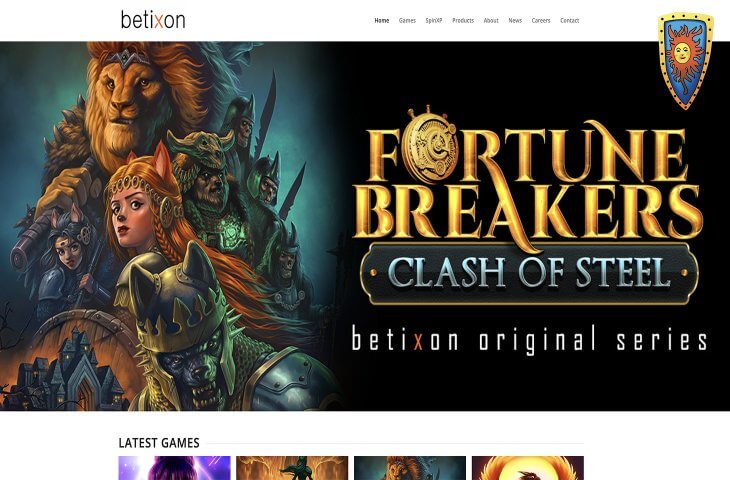The image size is (730, 480).
Task: Click the sun shield badge icon
Action: pyautogui.click(x=685, y=61)
